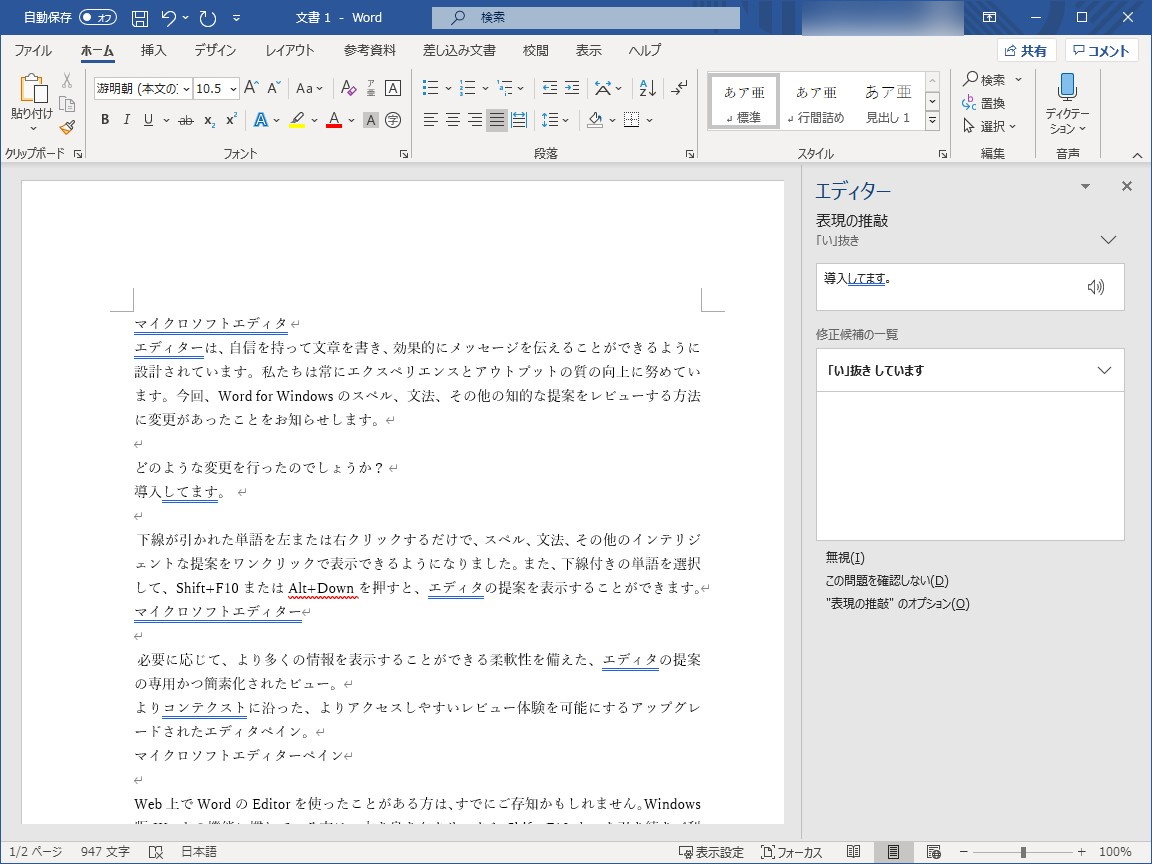
Task: Expand the 「い」抜き section in Editor pane
Action: tap(1108, 240)
